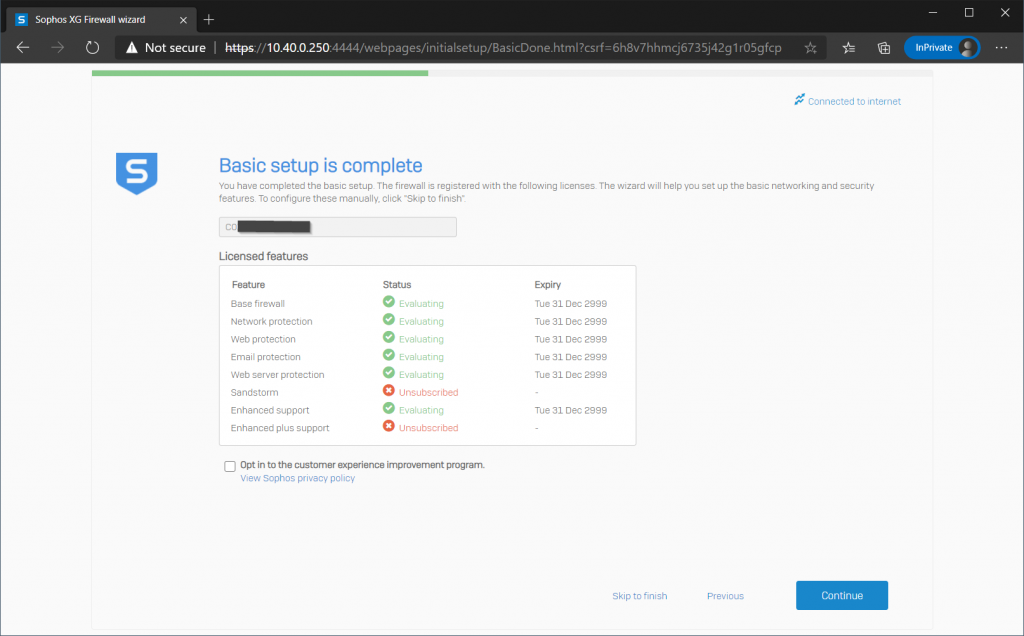Screen dimensions: 1024x636
Task: Click the Sophos shield logo
Action: coord(136,173)
